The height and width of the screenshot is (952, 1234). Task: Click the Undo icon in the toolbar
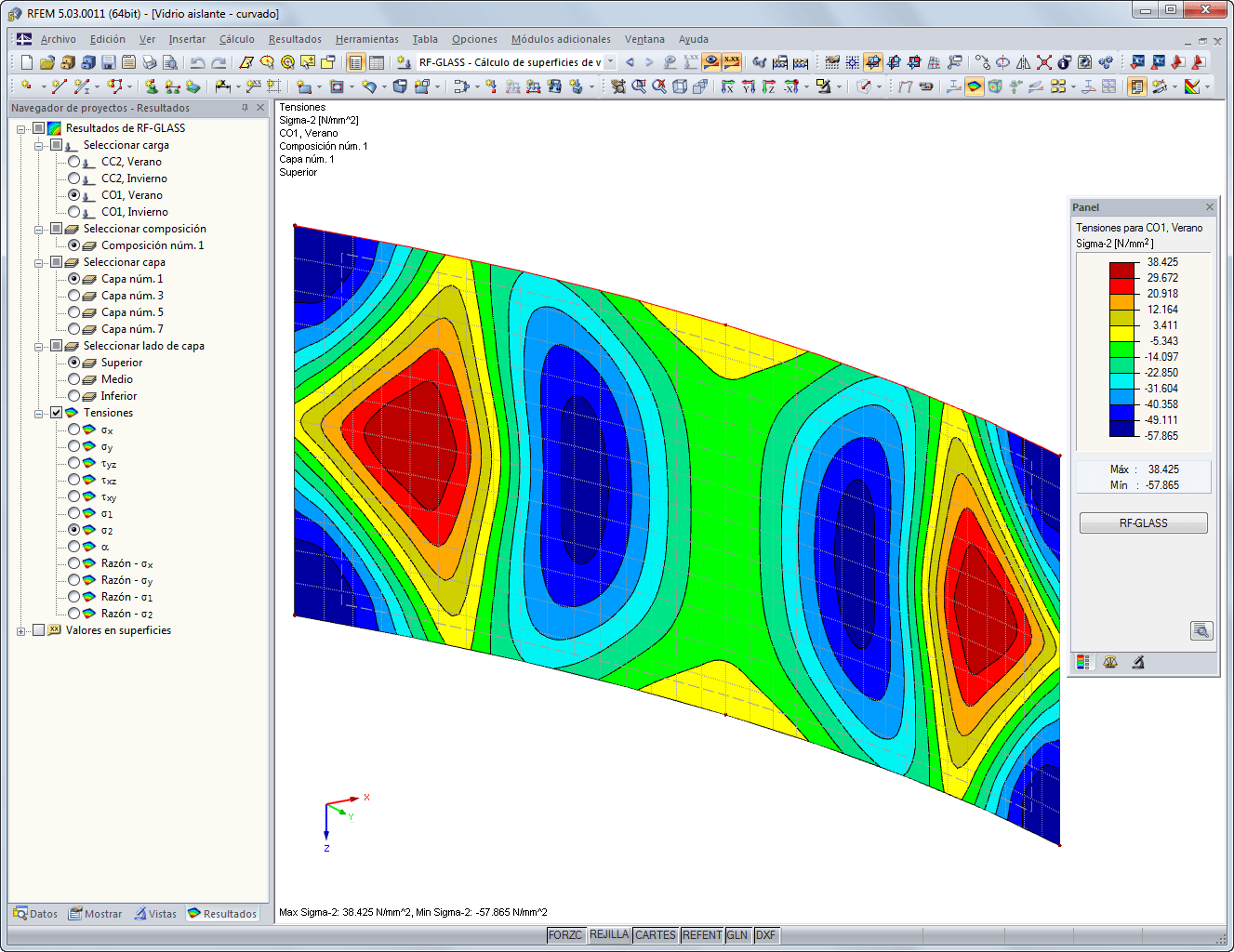(x=200, y=61)
